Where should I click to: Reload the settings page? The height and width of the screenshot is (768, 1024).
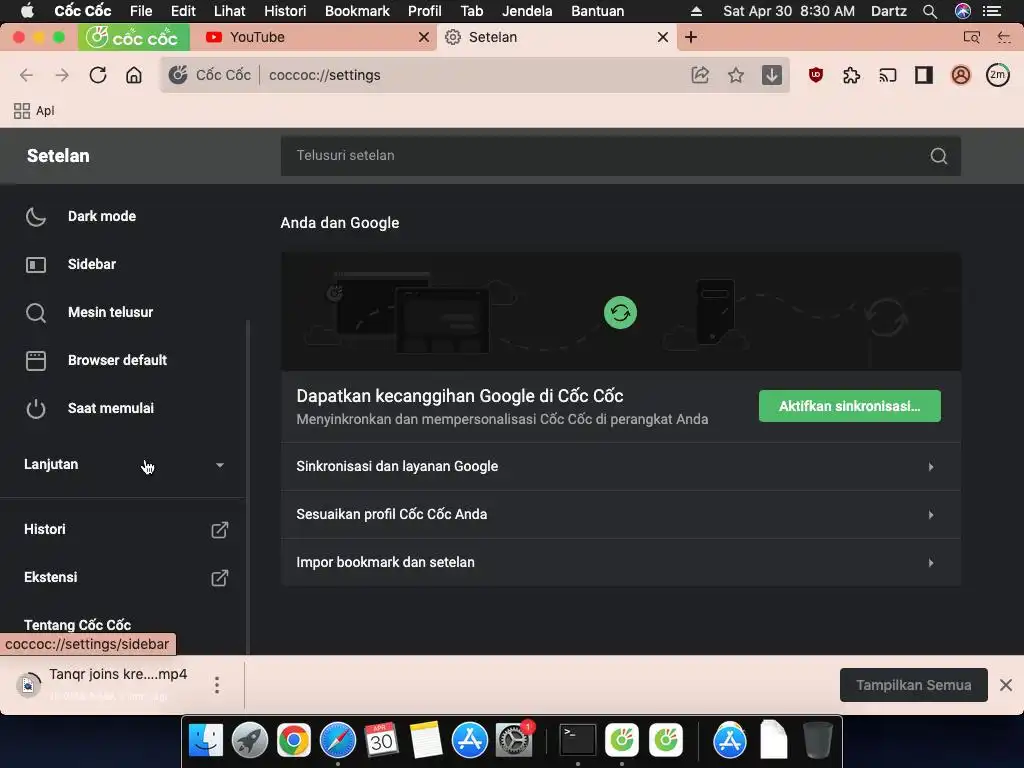(x=98, y=75)
